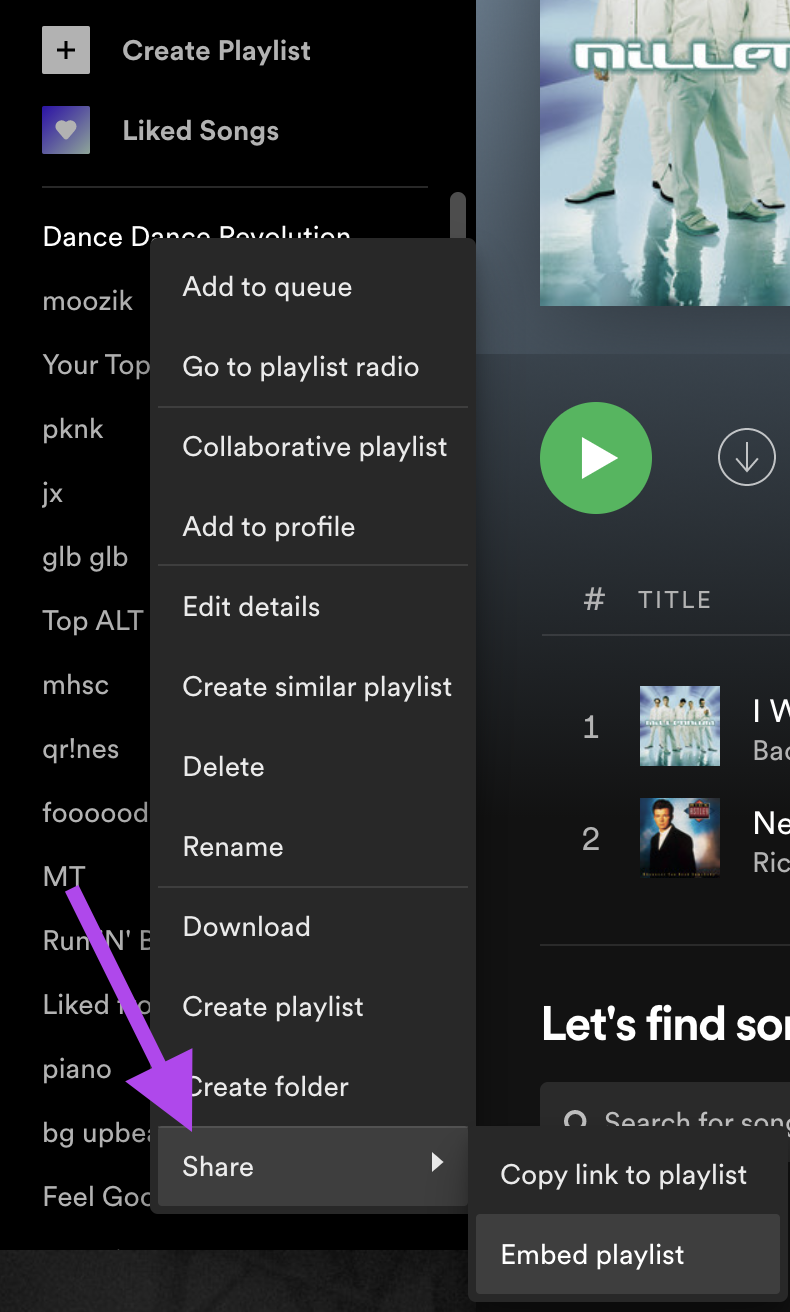
Task: Click Create playlist menu entry
Action: tap(313, 1007)
